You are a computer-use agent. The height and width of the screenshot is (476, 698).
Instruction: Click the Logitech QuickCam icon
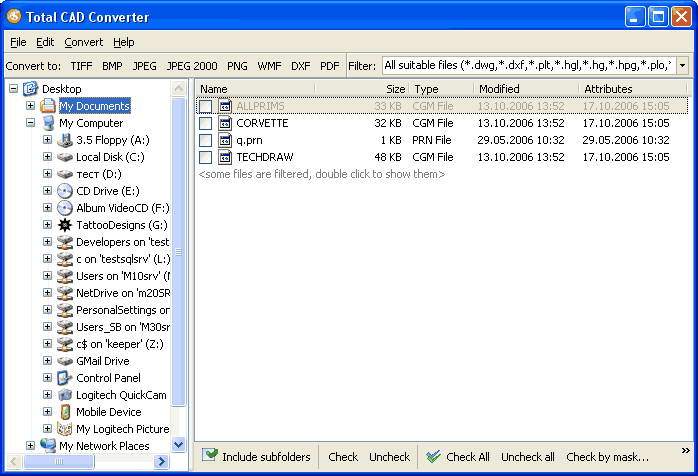[65, 395]
